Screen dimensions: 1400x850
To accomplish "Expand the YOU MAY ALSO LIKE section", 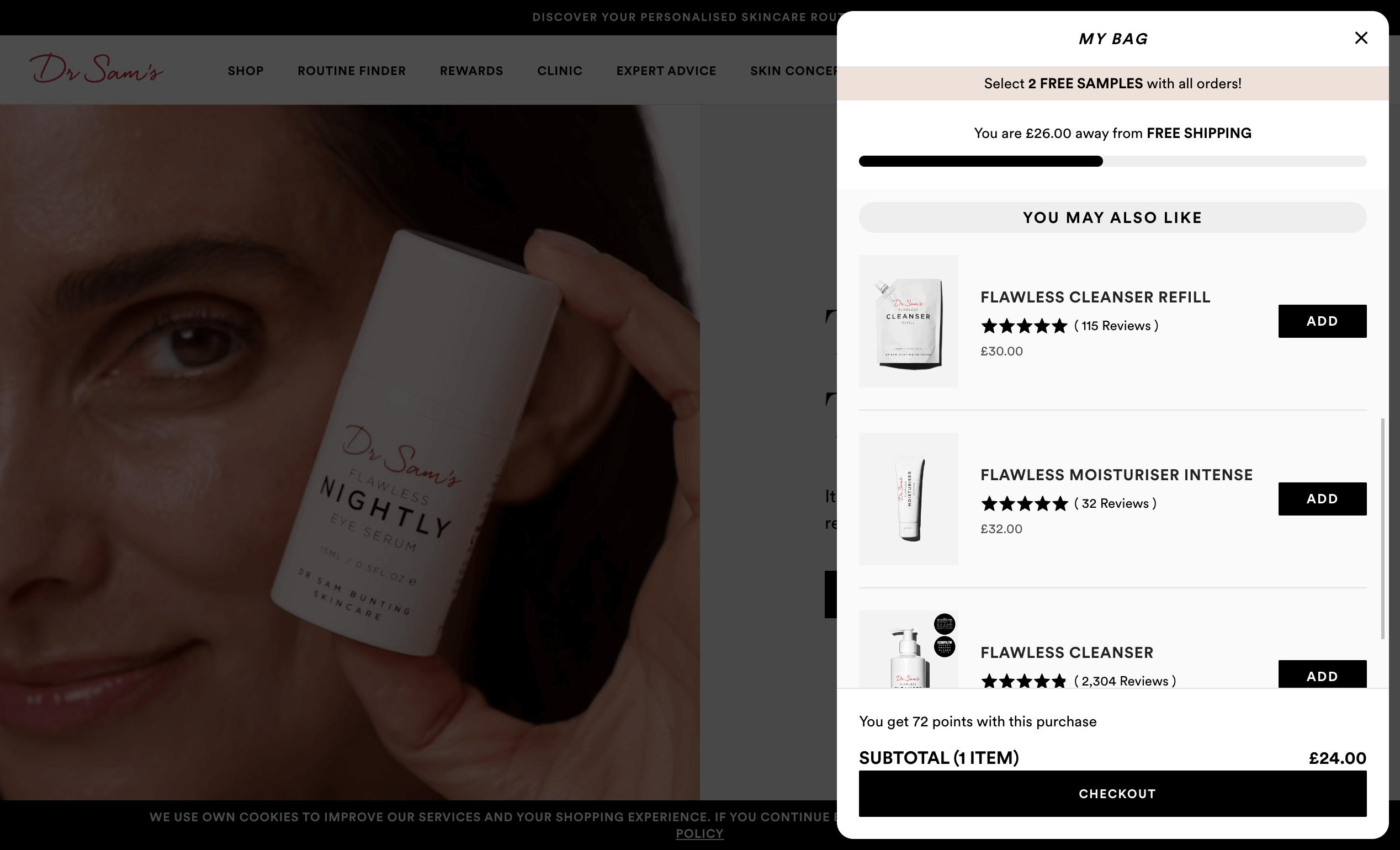I will [1112, 216].
